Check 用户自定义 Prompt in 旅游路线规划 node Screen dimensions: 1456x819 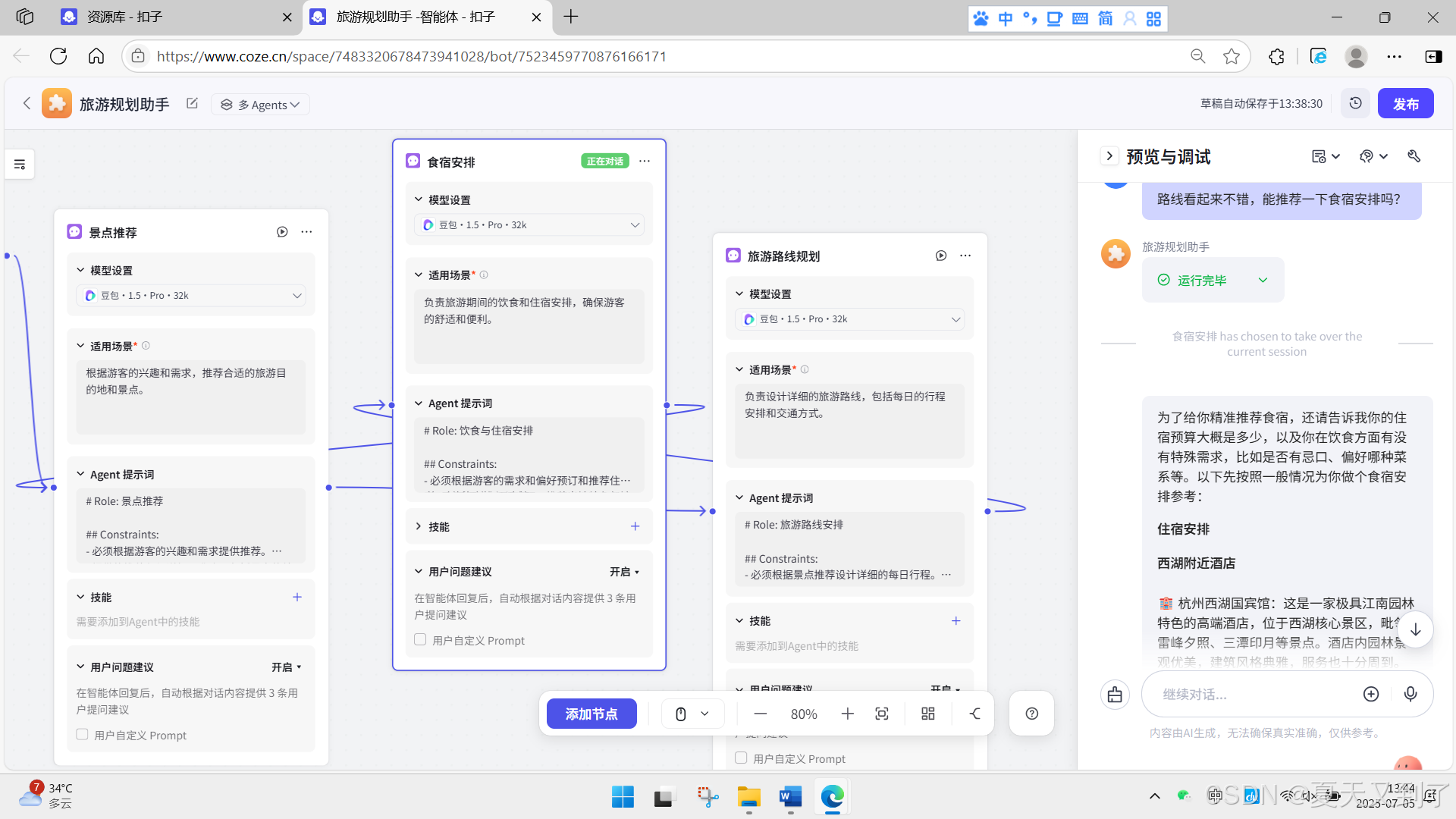pyautogui.click(x=741, y=758)
